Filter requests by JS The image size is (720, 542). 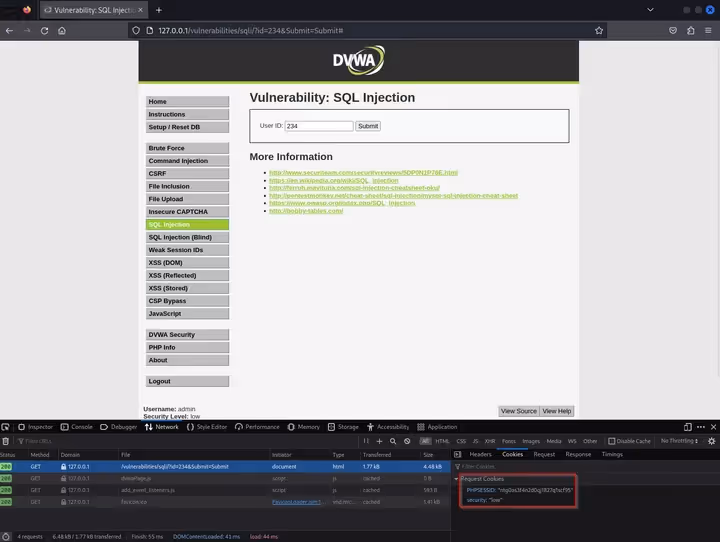[x=475, y=441]
